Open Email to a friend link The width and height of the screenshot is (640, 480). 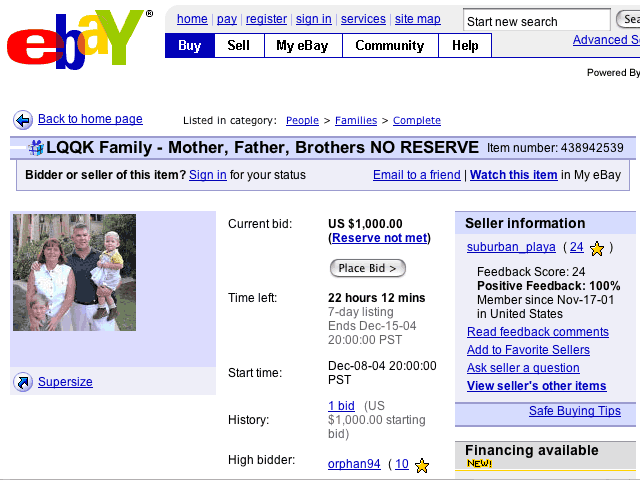417,175
